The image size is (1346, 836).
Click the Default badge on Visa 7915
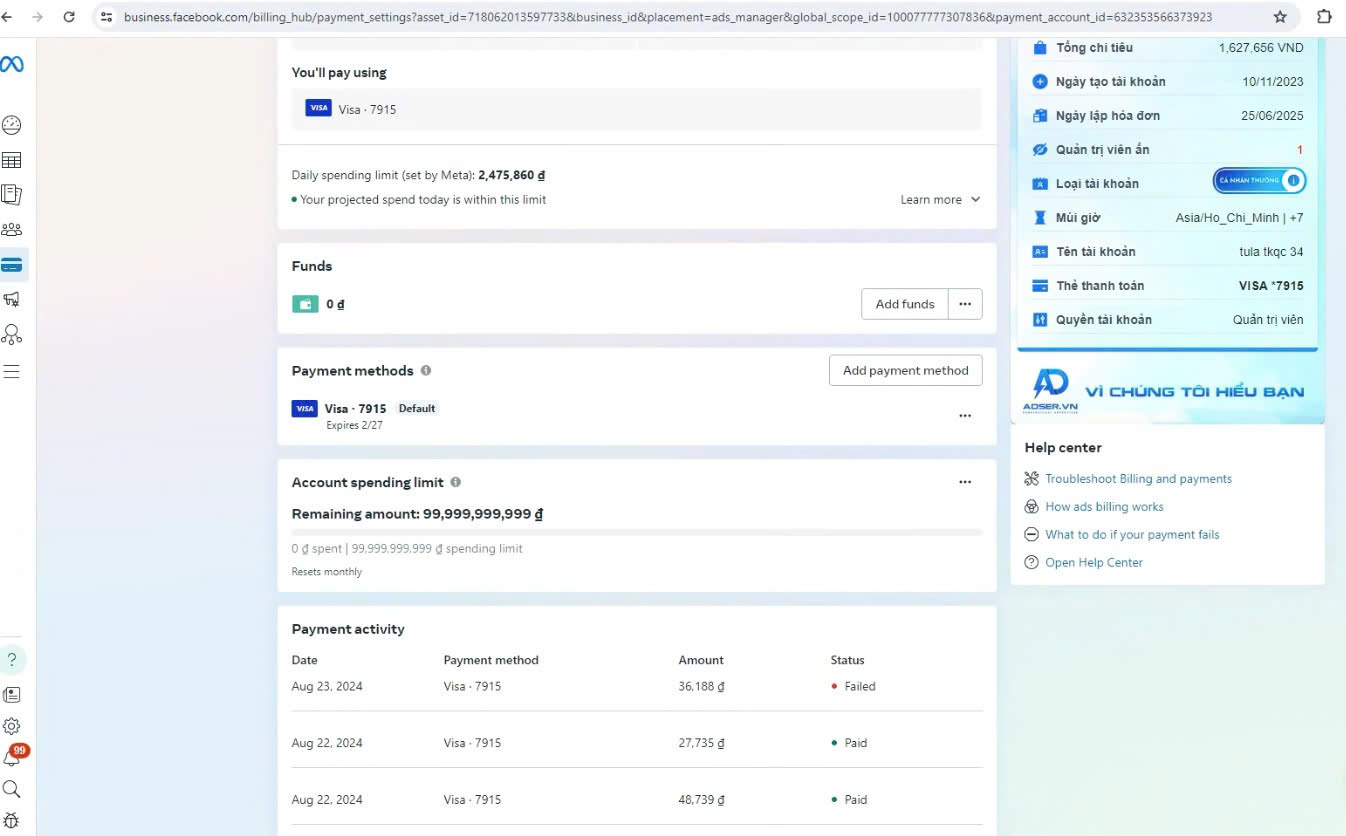(417, 408)
